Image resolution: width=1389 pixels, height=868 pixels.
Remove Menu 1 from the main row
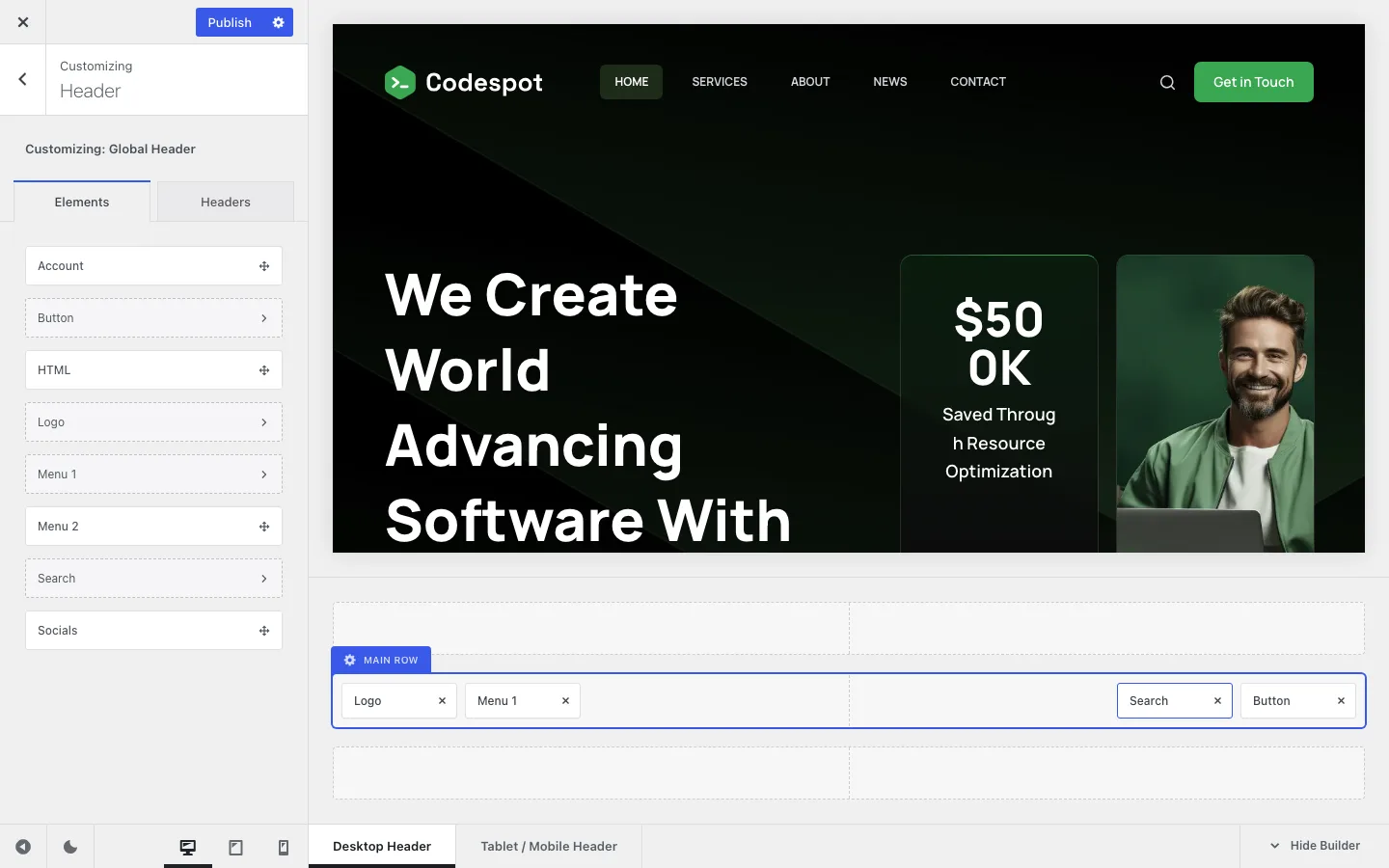pos(566,701)
